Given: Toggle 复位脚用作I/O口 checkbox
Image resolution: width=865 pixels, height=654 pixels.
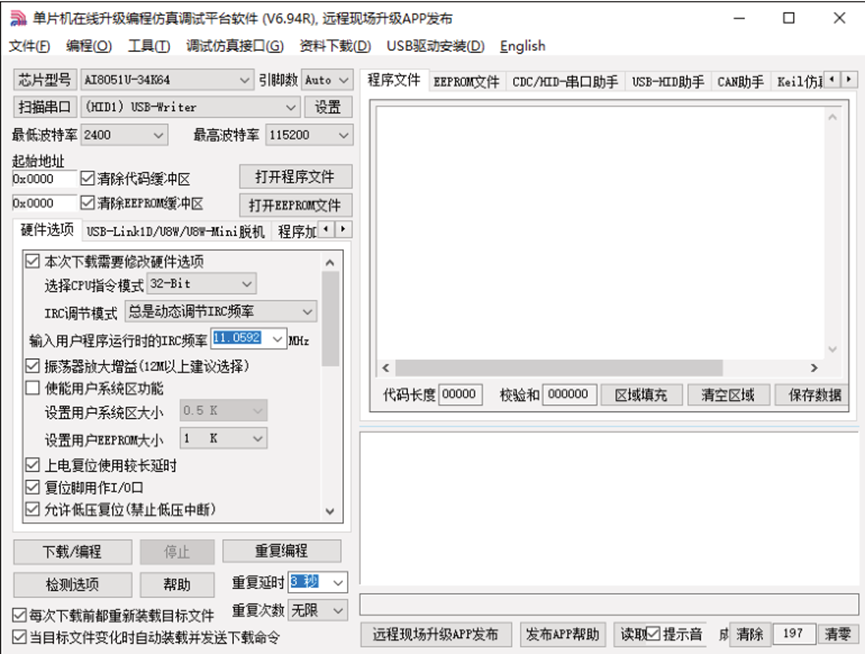Looking at the screenshot, I should click(x=33, y=487).
